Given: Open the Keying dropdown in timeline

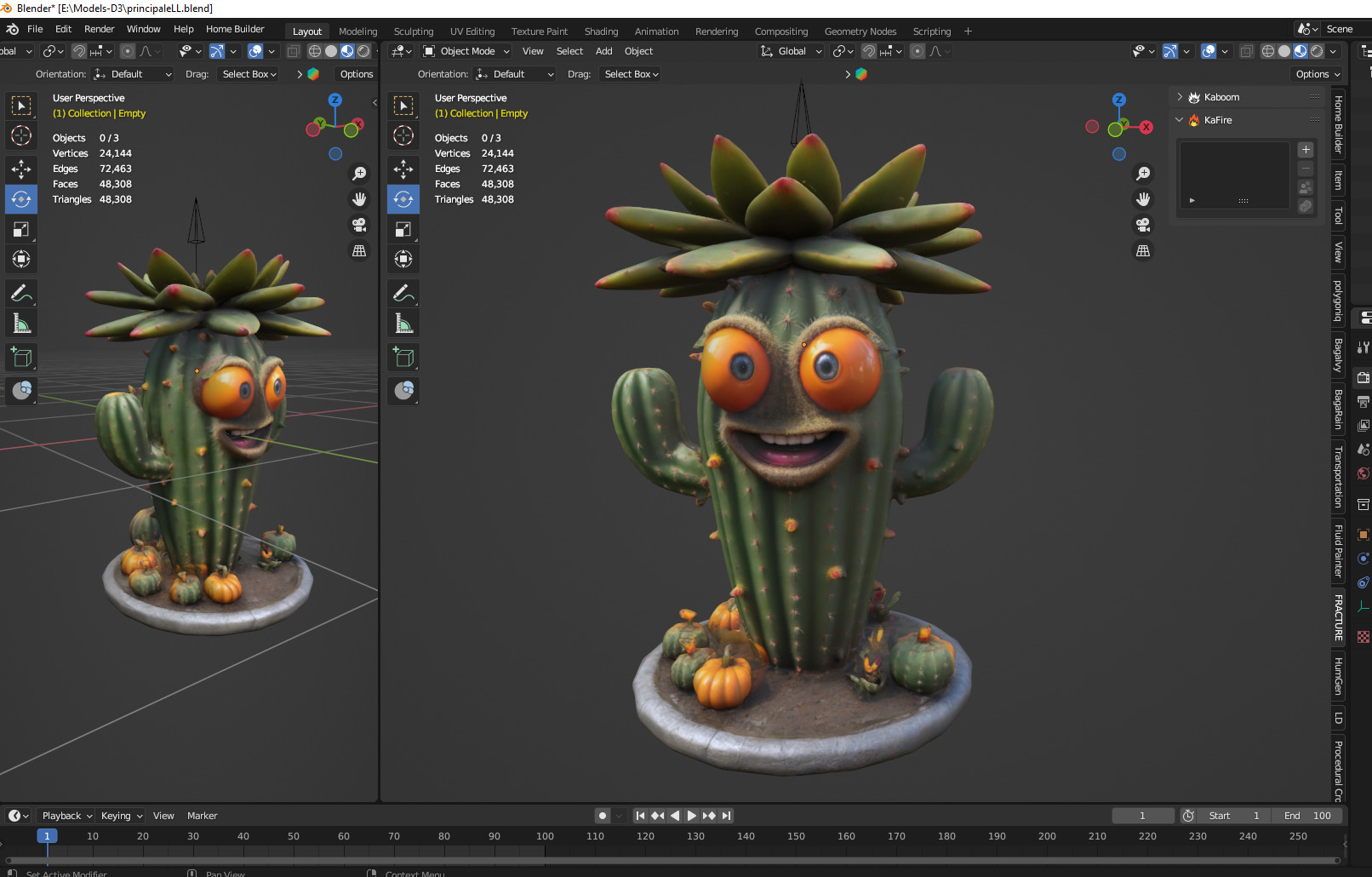Looking at the screenshot, I should click(x=122, y=816).
